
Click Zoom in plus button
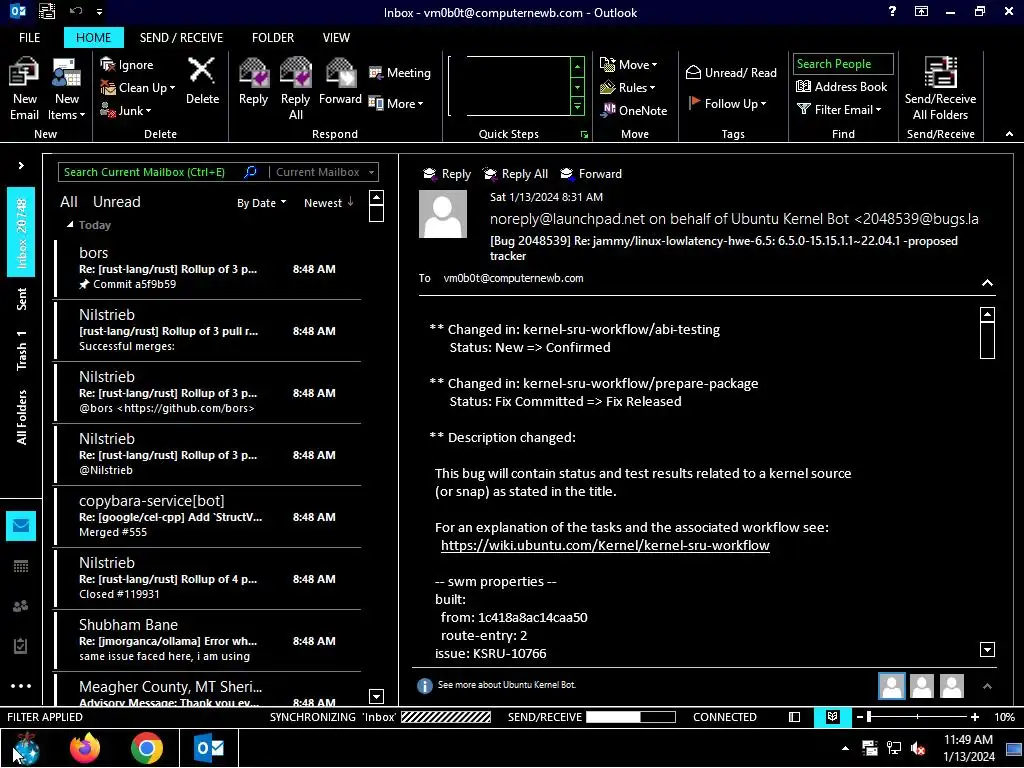(x=974, y=716)
